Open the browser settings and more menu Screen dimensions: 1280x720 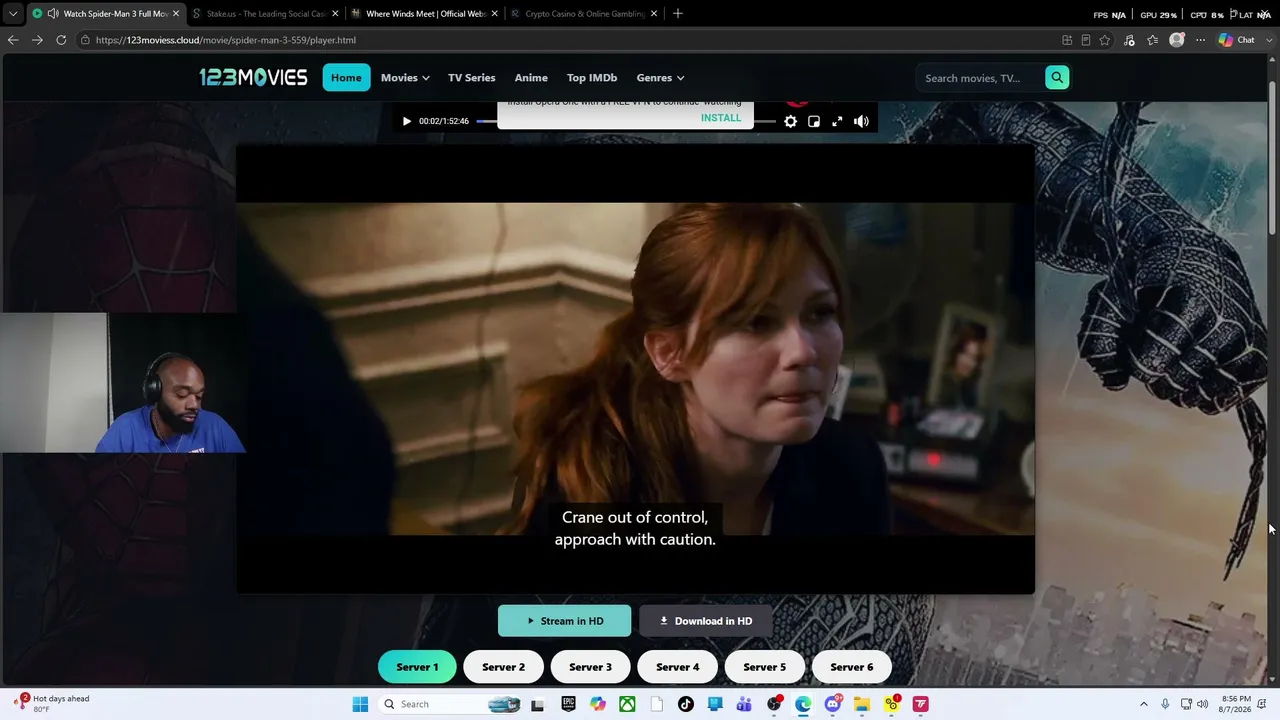pyautogui.click(x=1201, y=40)
